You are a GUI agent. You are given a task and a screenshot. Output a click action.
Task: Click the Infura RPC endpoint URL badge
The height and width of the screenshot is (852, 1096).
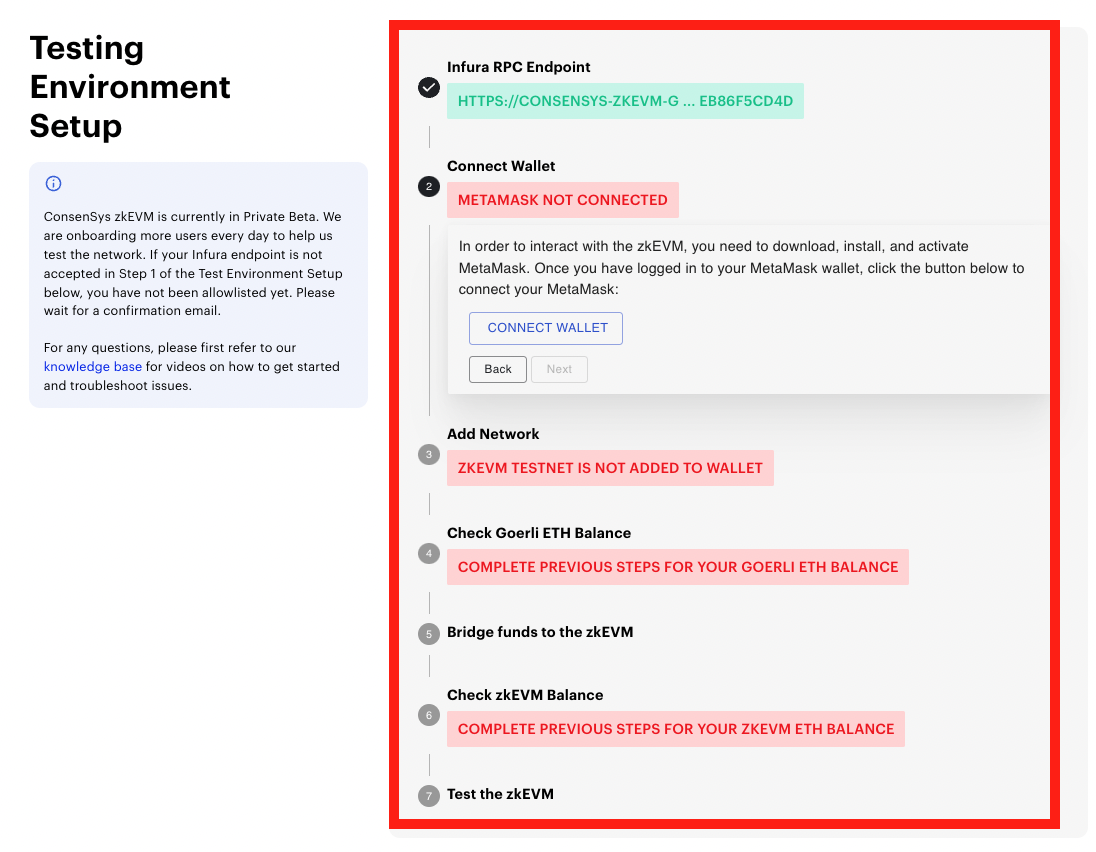625,101
